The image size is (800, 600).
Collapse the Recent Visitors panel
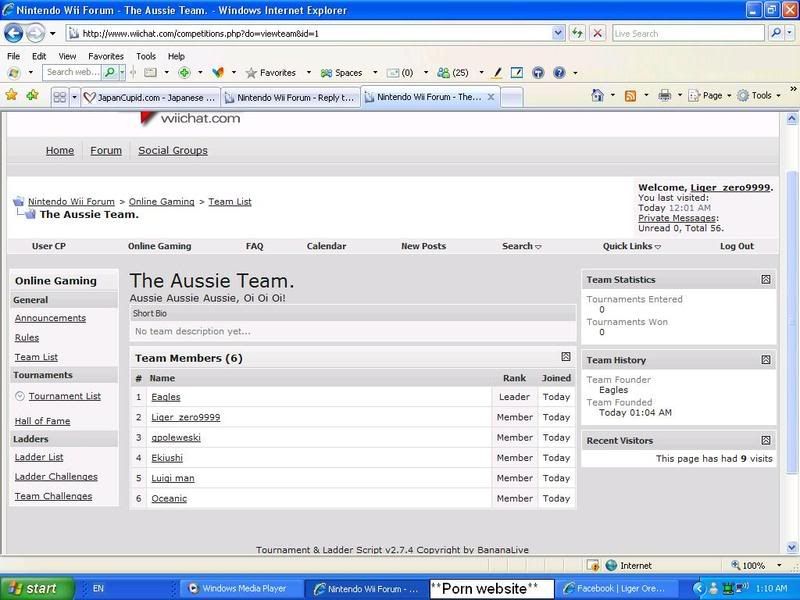click(x=766, y=440)
